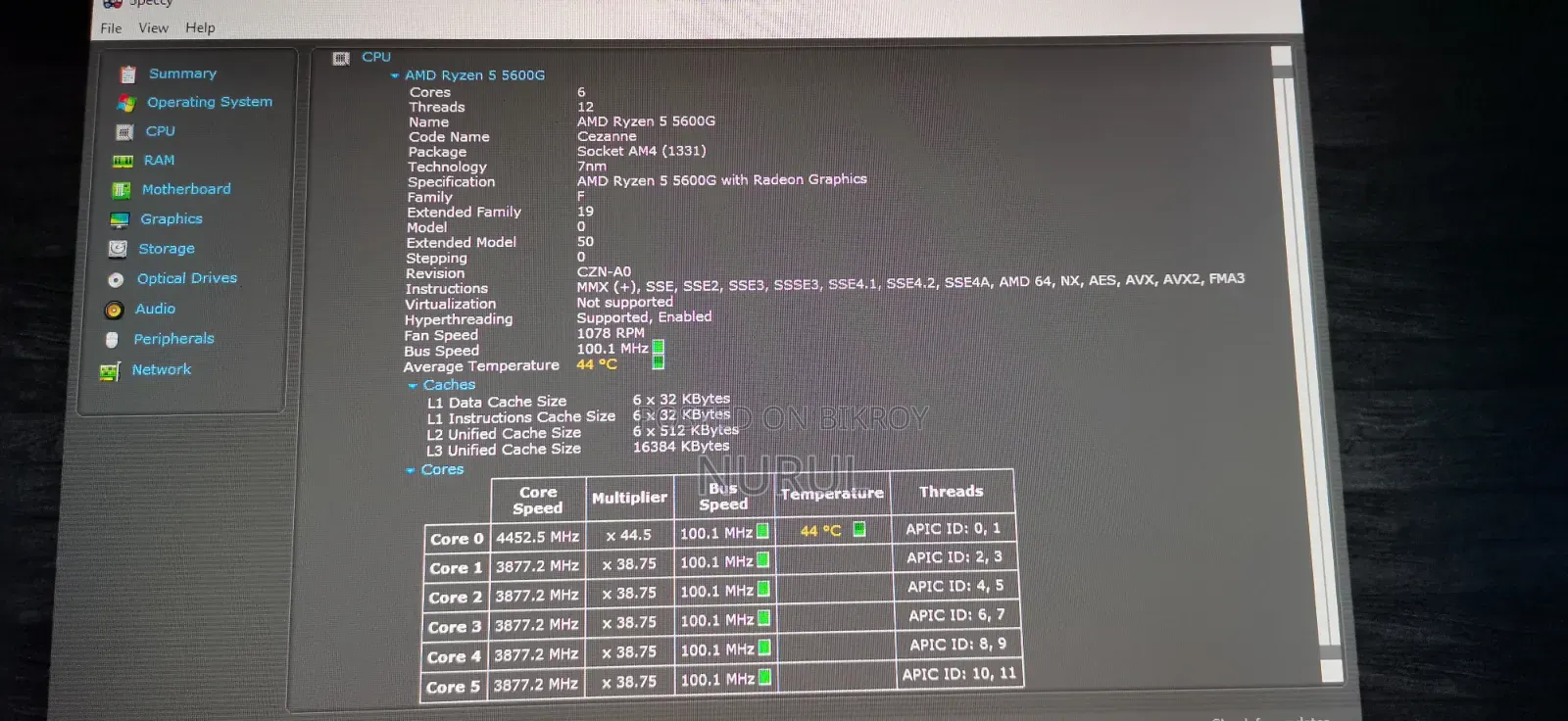1568x721 pixels.
Task: Click the Motherboard icon in sidebar
Action: point(122,190)
